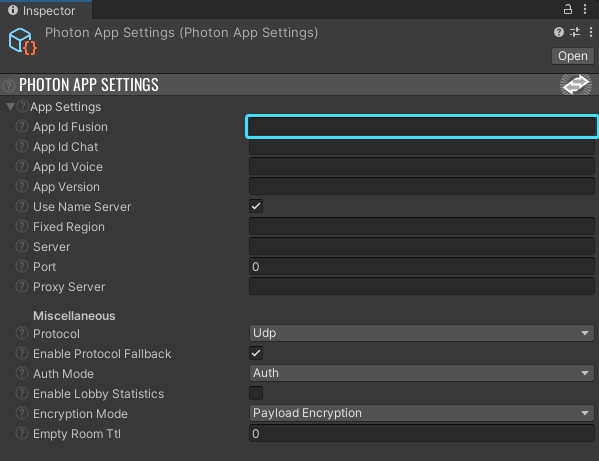Click the Fixed Region input field
599x461 pixels.
pyautogui.click(x=422, y=226)
